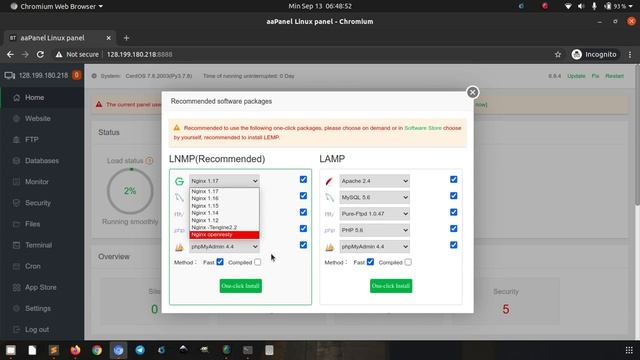Image resolution: width=640 pixels, height=360 pixels.
Task: Reload the page with refresh icon
Action: coord(40,54)
